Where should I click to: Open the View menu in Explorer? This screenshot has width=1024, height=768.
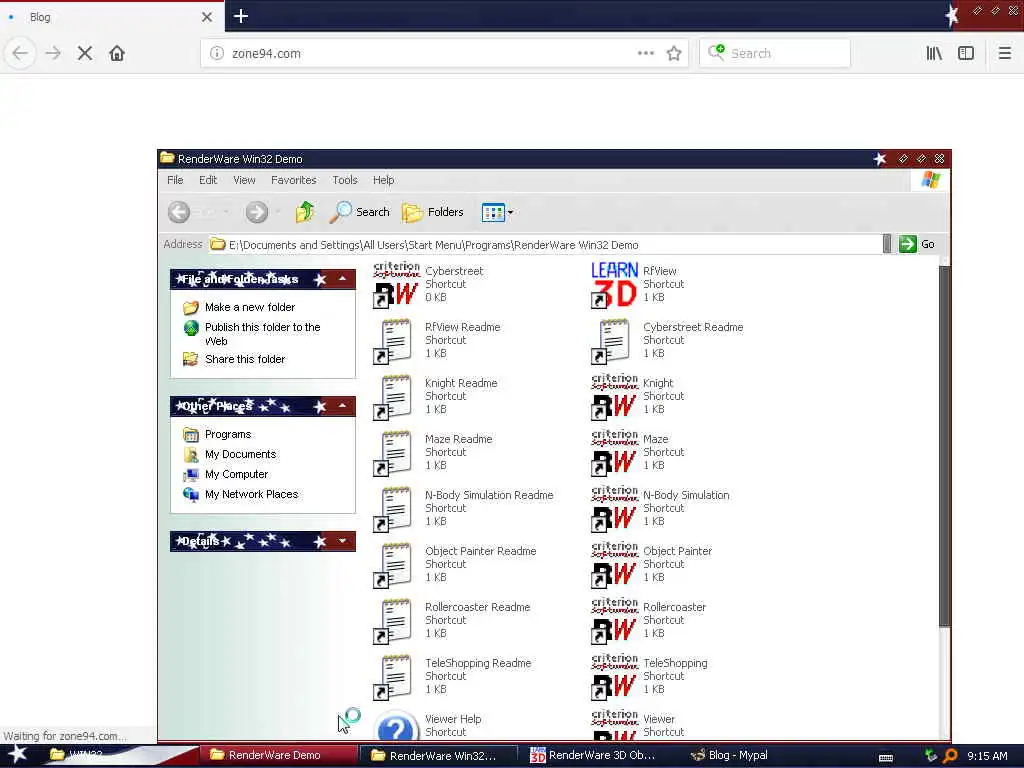click(244, 180)
